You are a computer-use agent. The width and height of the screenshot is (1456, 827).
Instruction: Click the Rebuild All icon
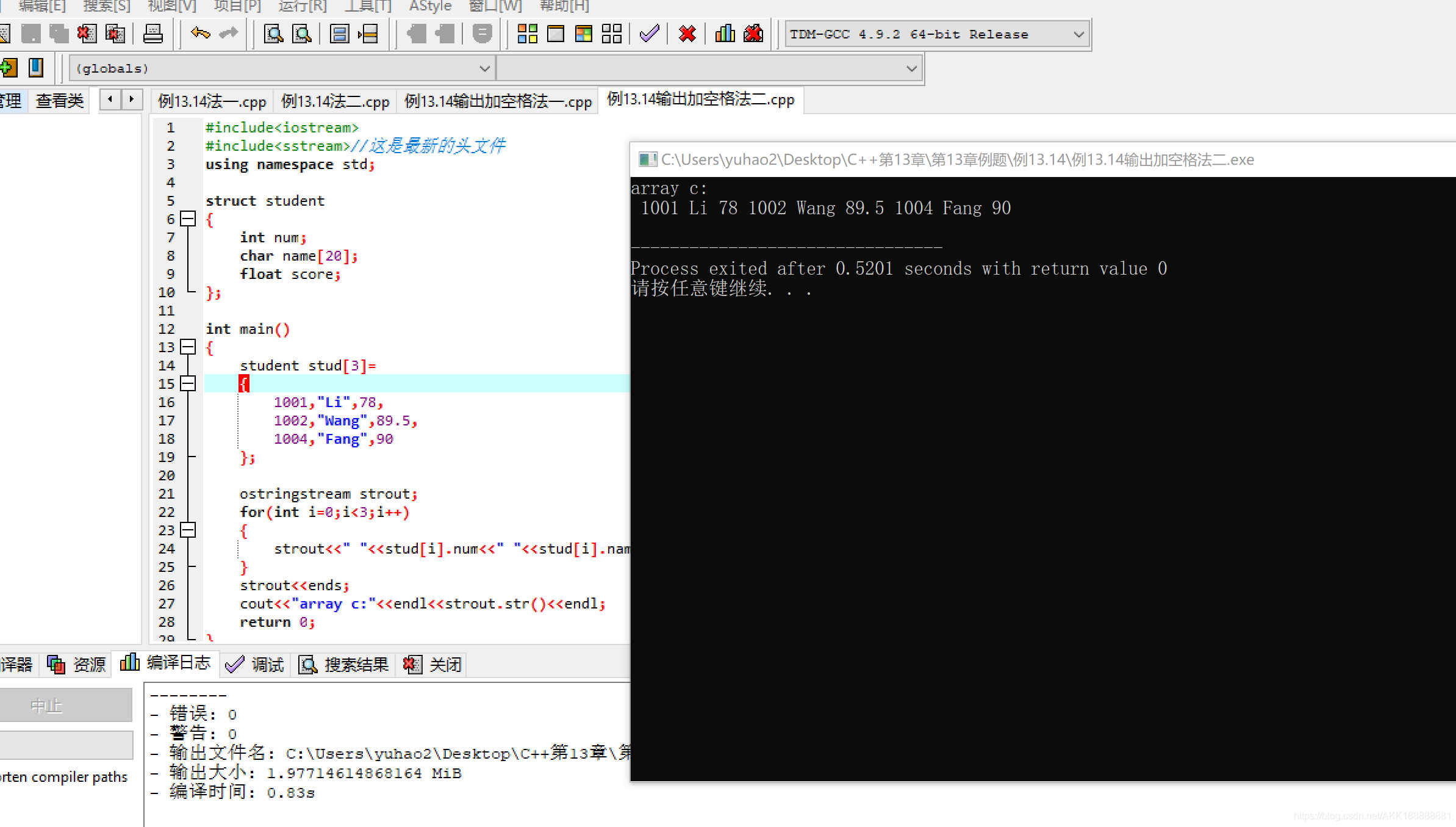(x=611, y=34)
